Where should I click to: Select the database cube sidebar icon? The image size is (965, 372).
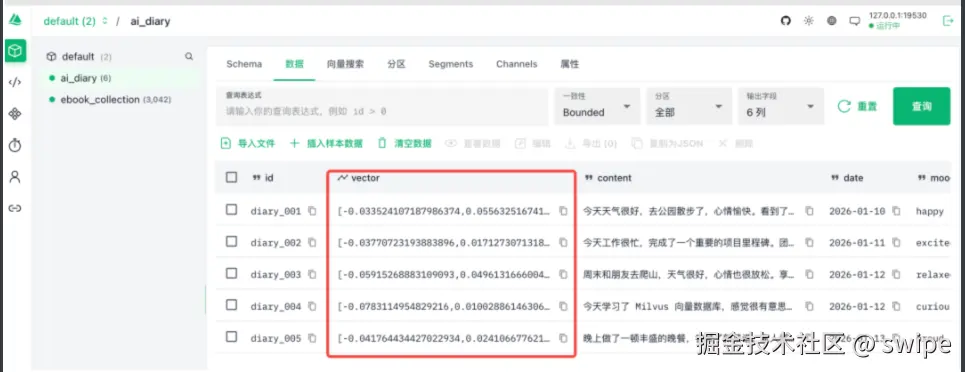15,51
